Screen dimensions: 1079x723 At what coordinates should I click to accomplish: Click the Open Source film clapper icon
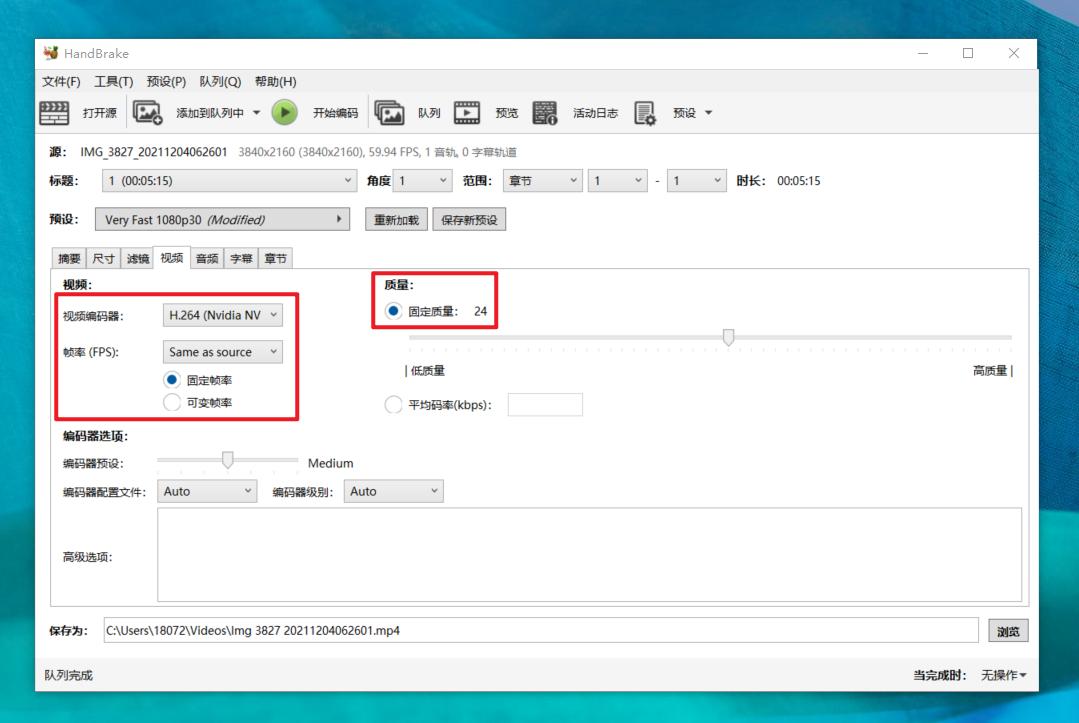[x=54, y=113]
